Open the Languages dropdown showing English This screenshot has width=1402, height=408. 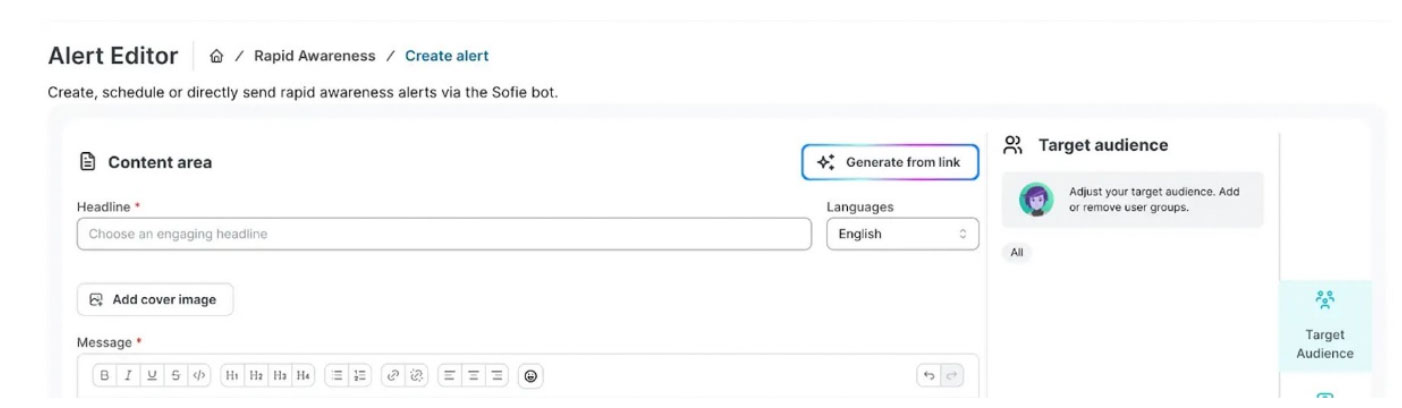(902, 234)
